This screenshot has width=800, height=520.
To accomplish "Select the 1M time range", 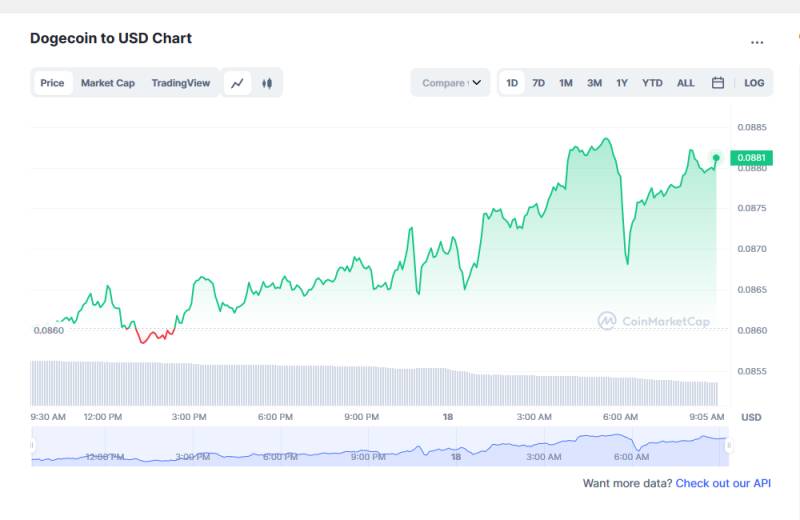I will click(x=566, y=83).
